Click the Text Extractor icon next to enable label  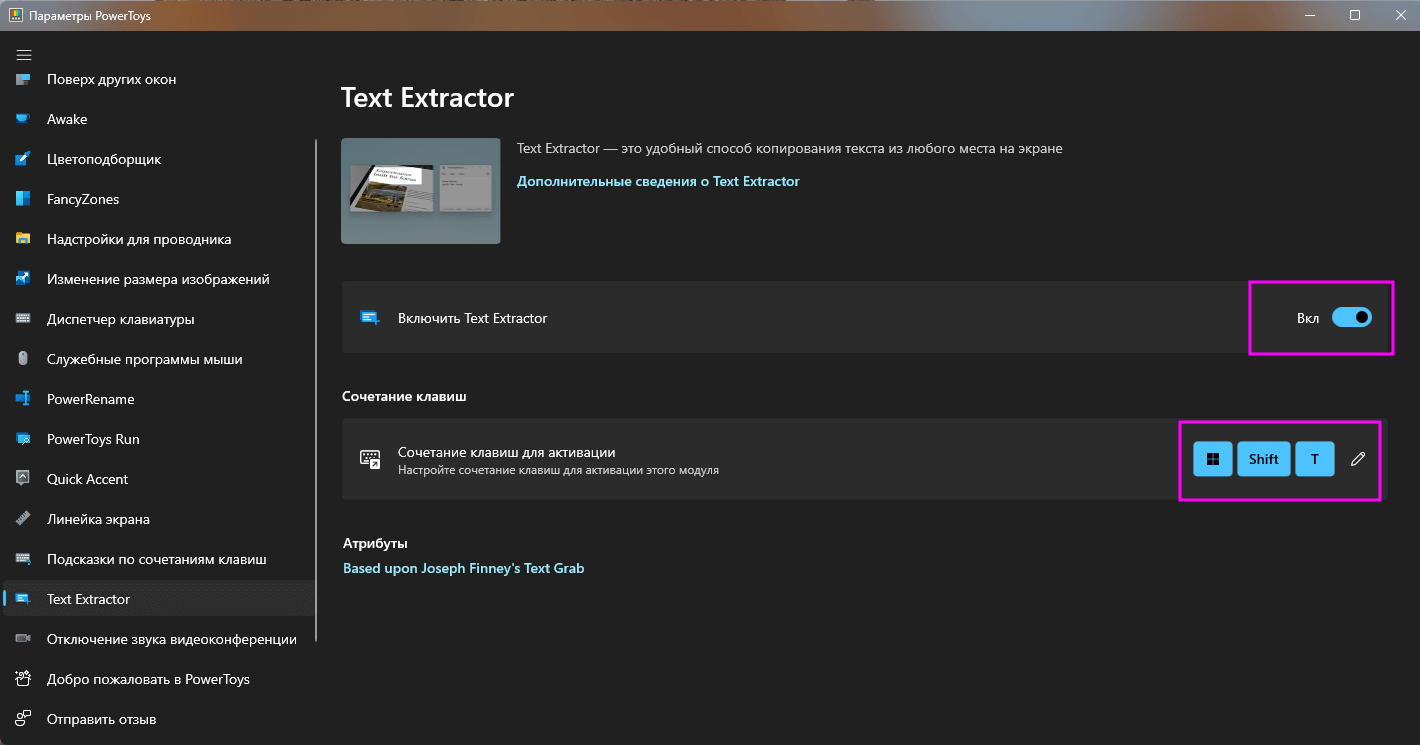(x=370, y=318)
